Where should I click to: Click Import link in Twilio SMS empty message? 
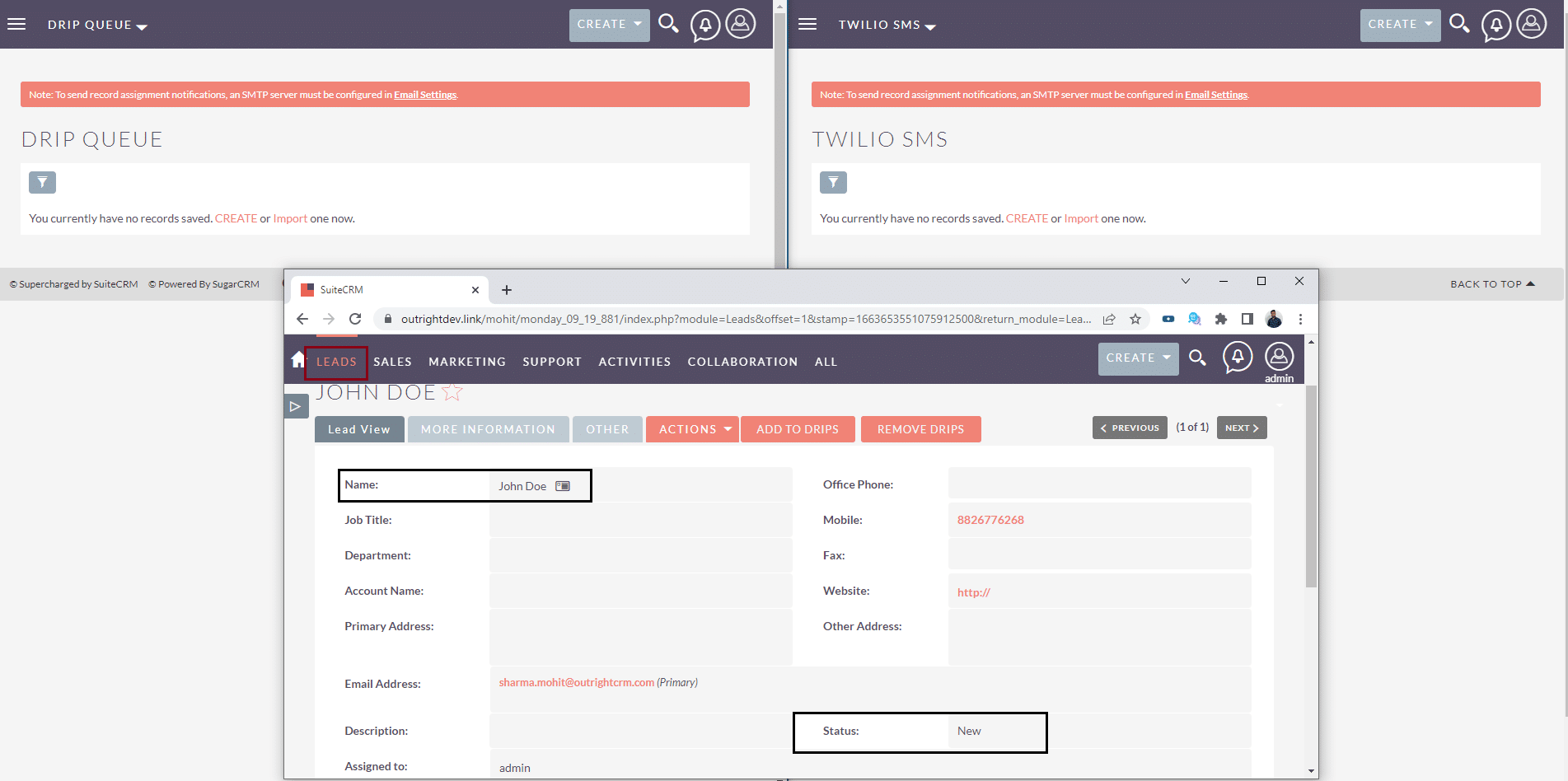tap(1081, 218)
